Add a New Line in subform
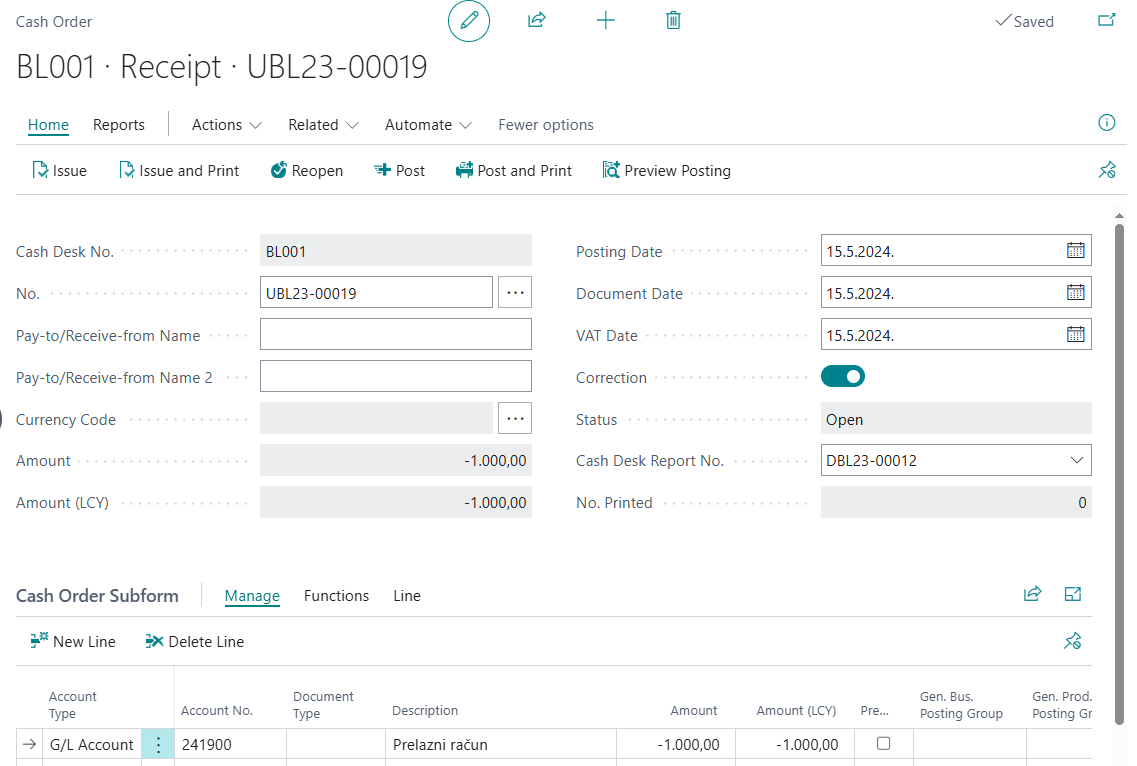 pyautogui.click(x=73, y=641)
